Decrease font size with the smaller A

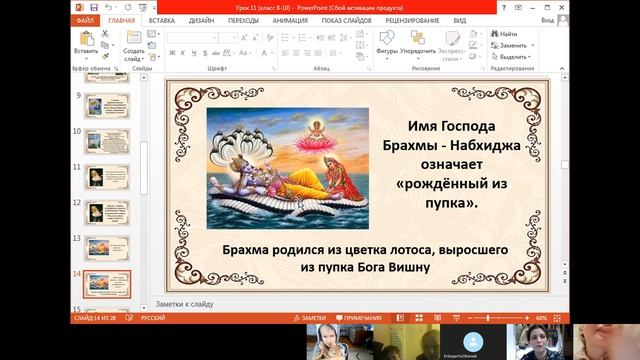click(255, 38)
